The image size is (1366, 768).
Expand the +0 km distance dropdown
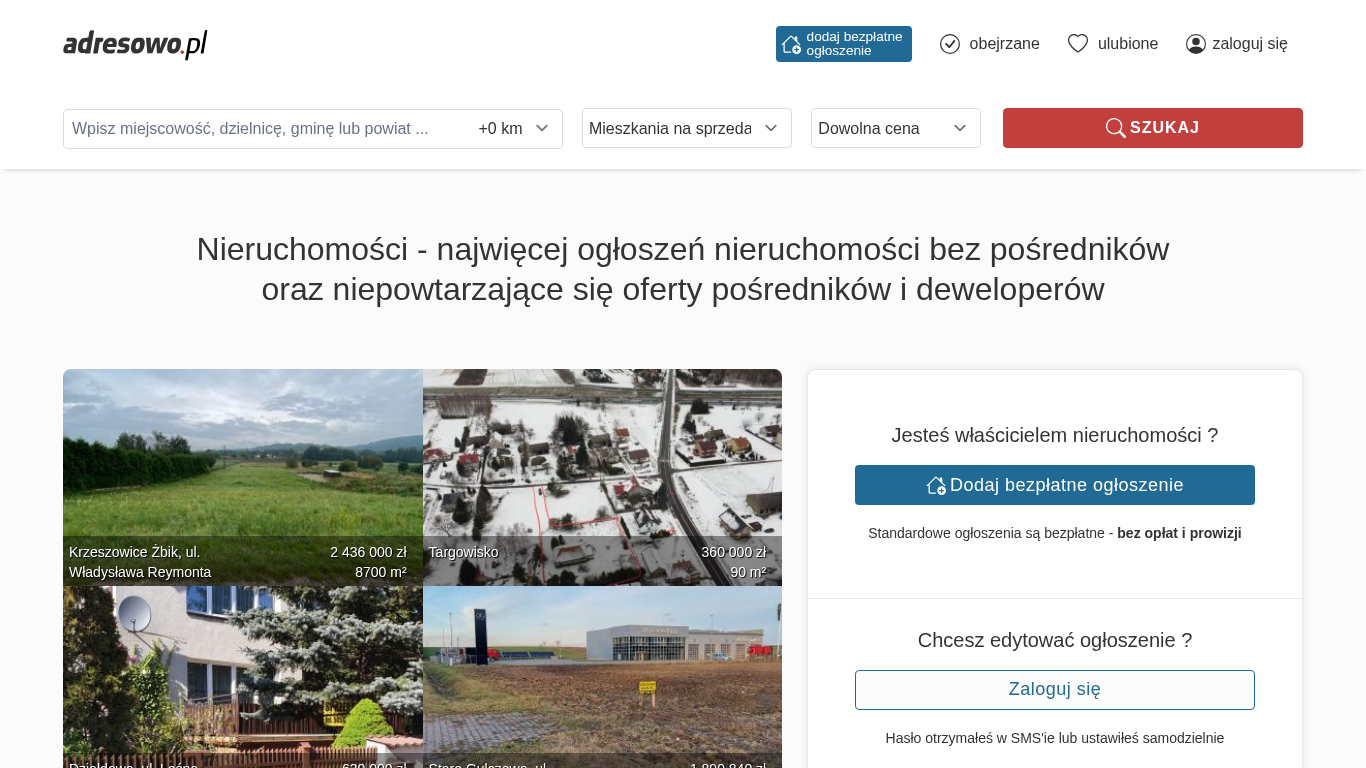[x=514, y=128]
